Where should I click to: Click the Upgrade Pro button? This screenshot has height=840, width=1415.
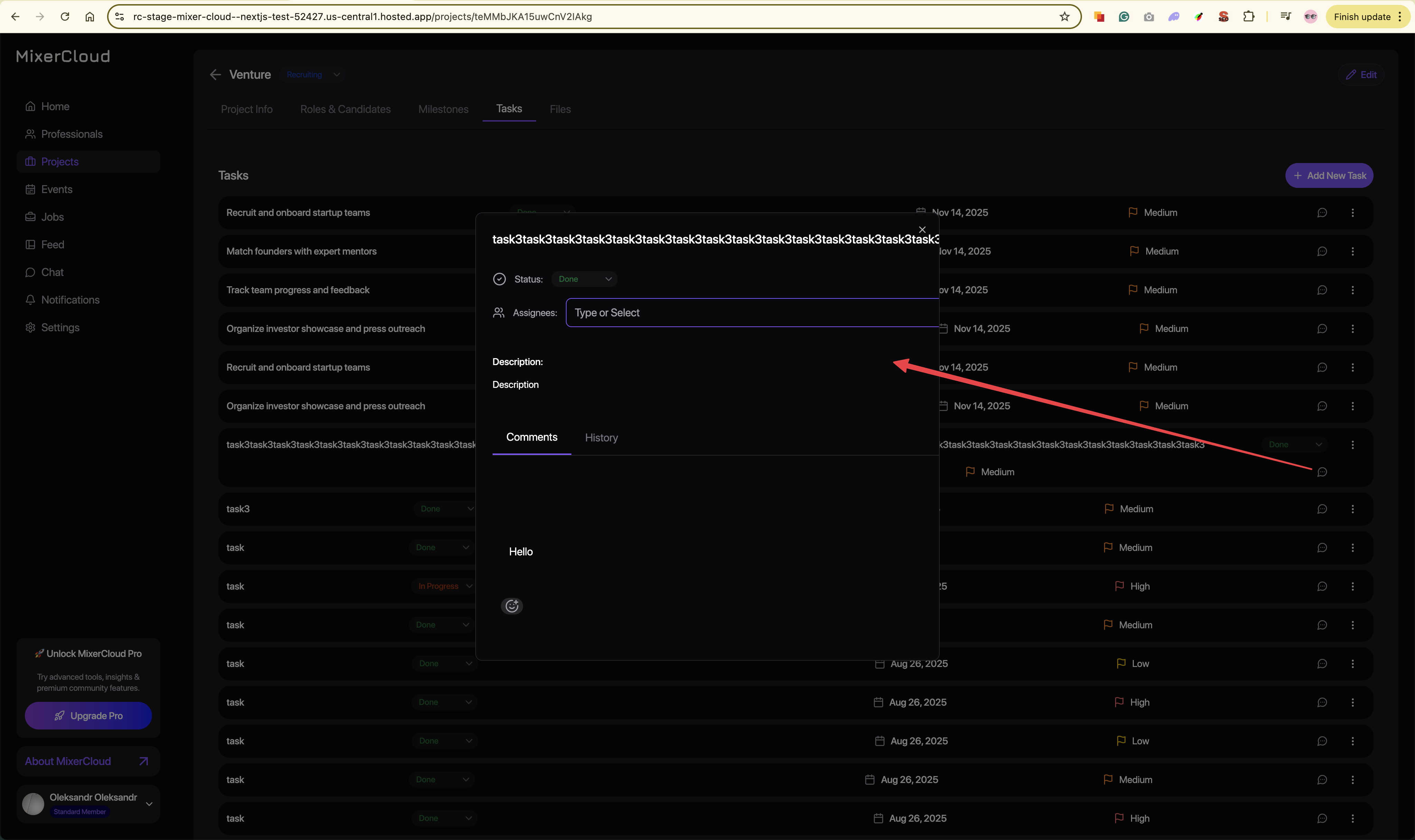88,716
